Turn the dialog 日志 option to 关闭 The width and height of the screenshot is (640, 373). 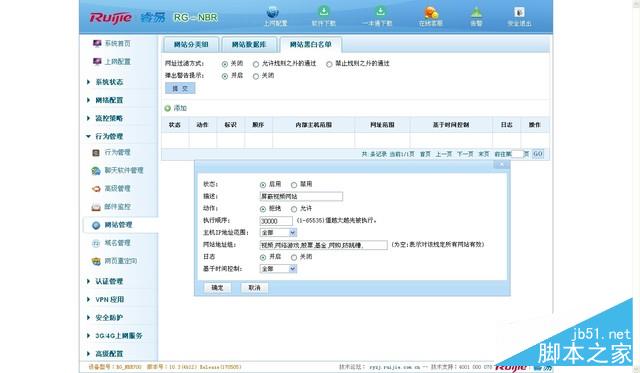[294, 258]
